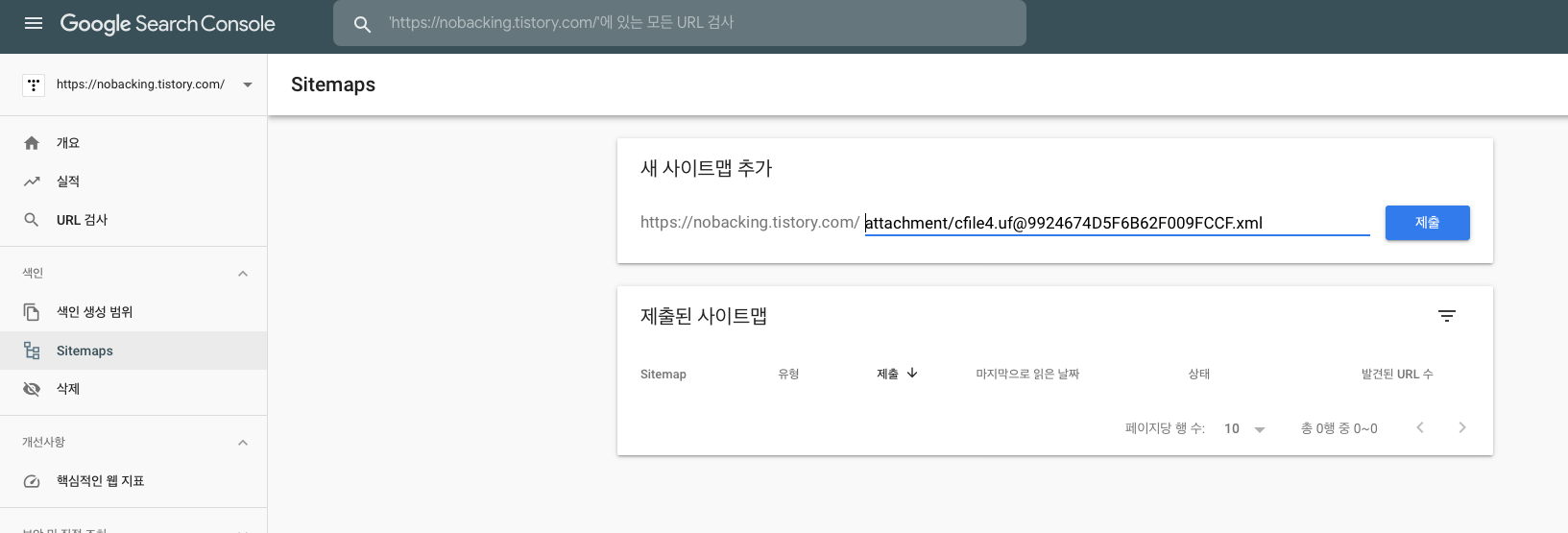Click the 개선사항 section heading
Image resolution: width=1568 pixels, height=533 pixels.
43,443
